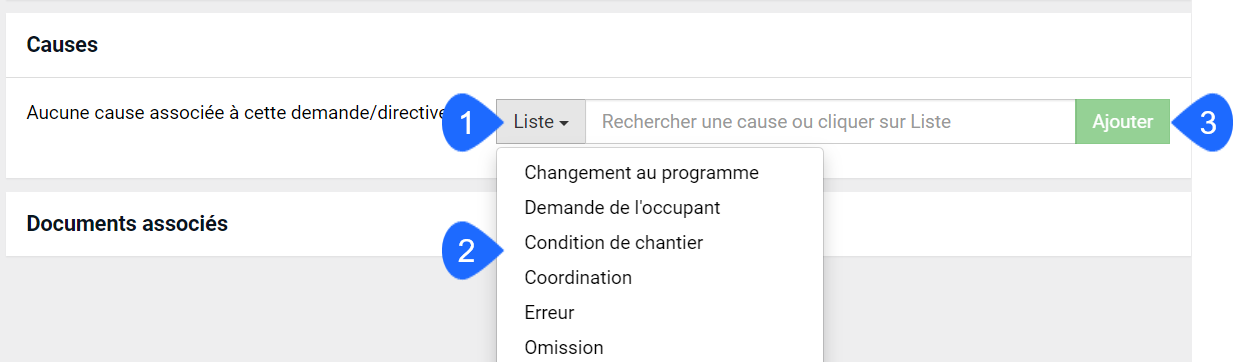Click the Aucune cause associée message text
Image resolution: width=1234 pixels, height=362 pixels.
click(235, 112)
